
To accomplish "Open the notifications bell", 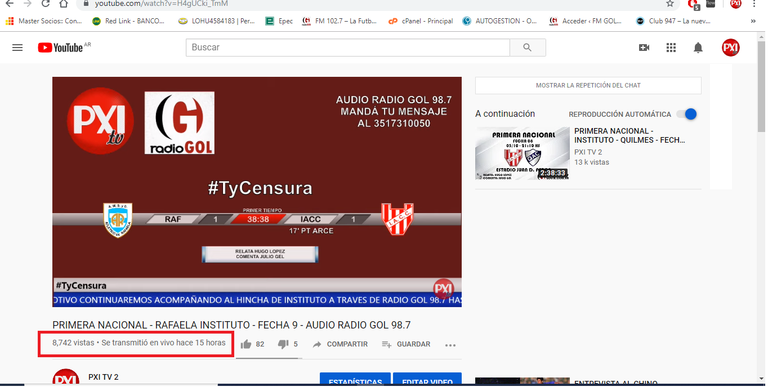I will tap(698, 48).
